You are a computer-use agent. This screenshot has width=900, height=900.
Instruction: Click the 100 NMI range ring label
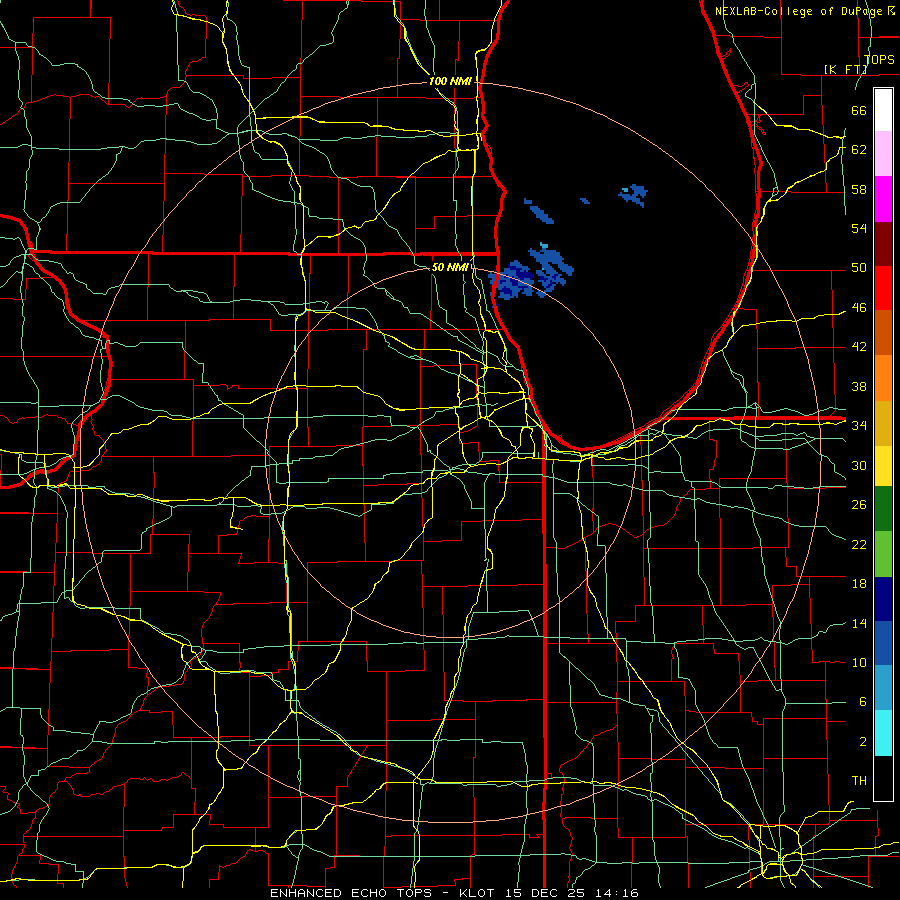click(450, 82)
